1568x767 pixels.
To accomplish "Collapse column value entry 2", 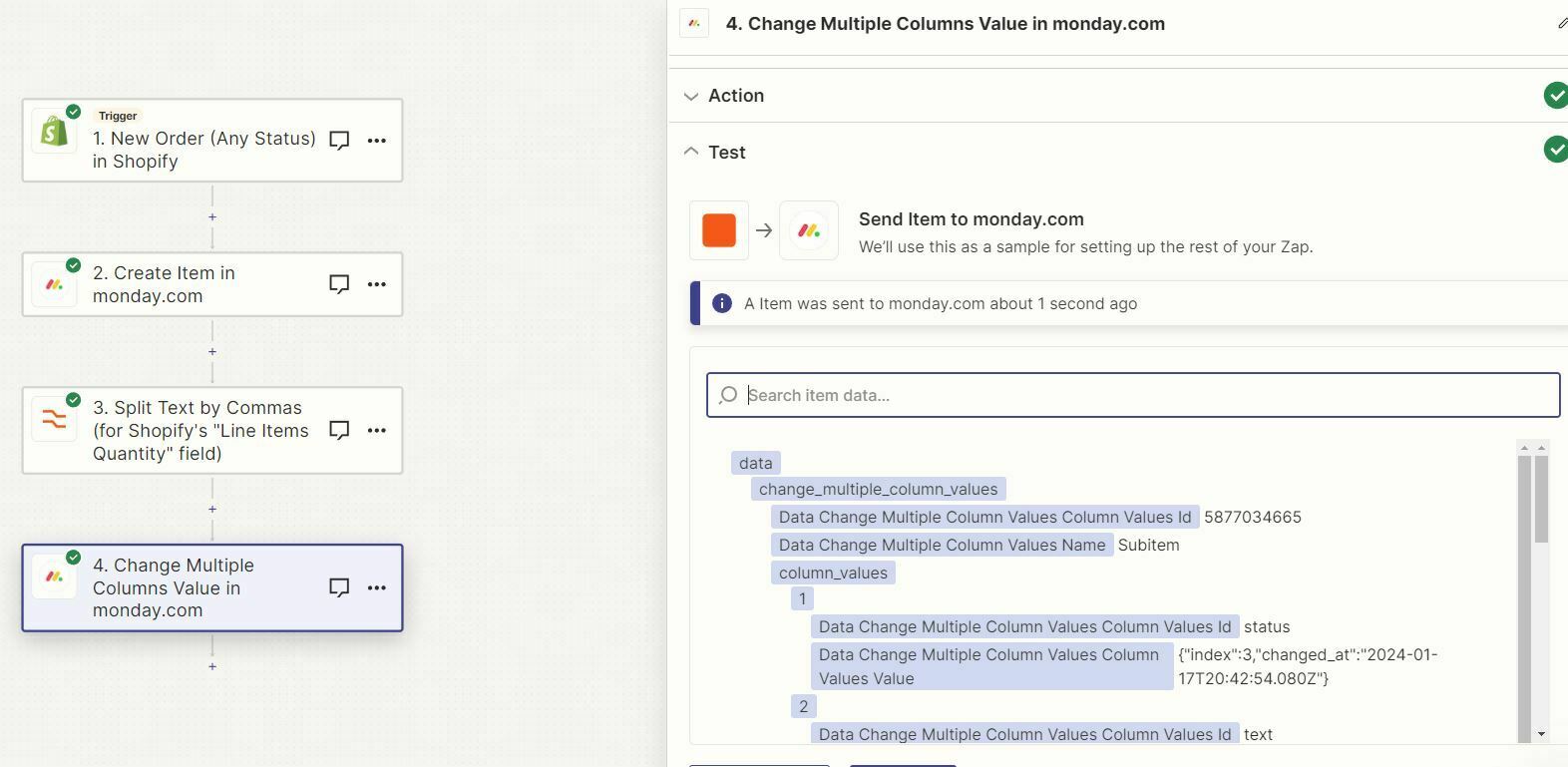I will click(803, 706).
